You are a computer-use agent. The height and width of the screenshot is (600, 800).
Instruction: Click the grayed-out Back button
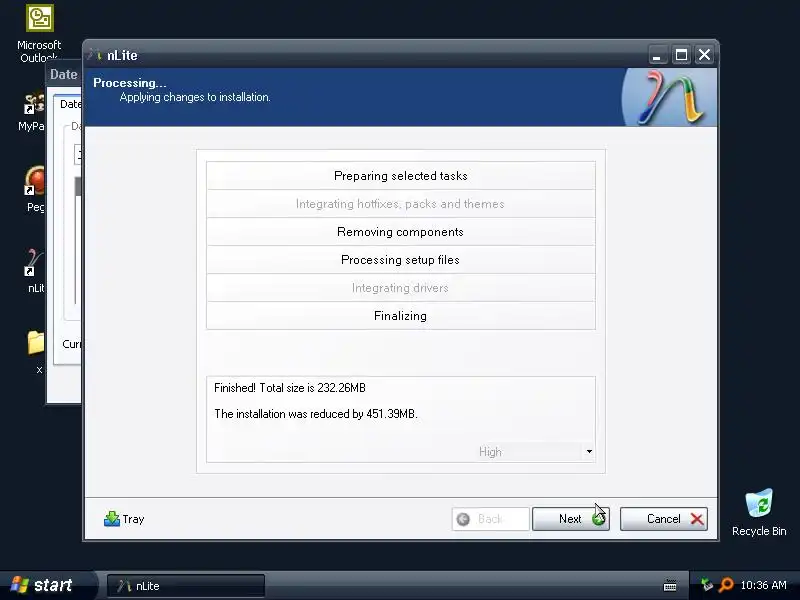tap(490, 519)
